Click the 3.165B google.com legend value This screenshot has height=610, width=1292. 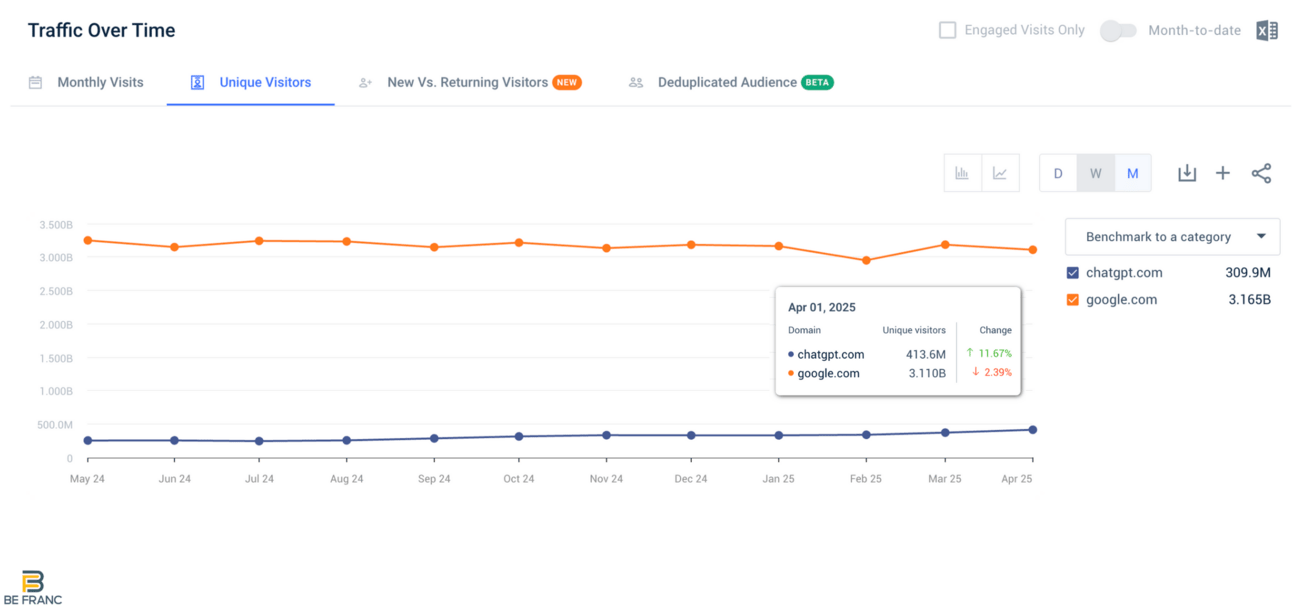click(x=1249, y=299)
